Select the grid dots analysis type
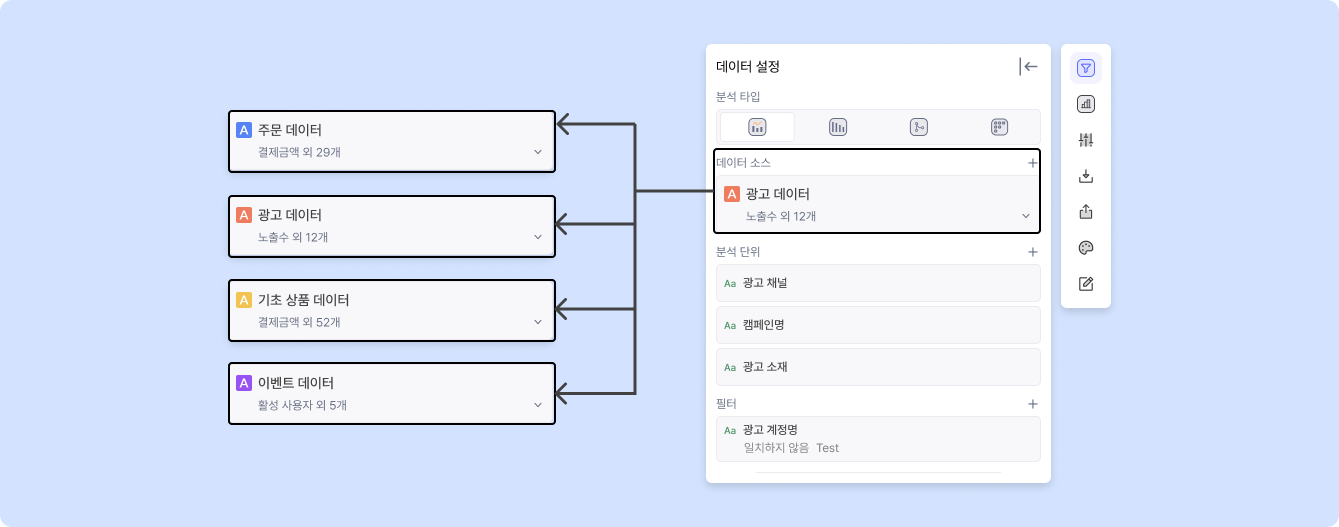1339x527 pixels. [x=999, y=127]
